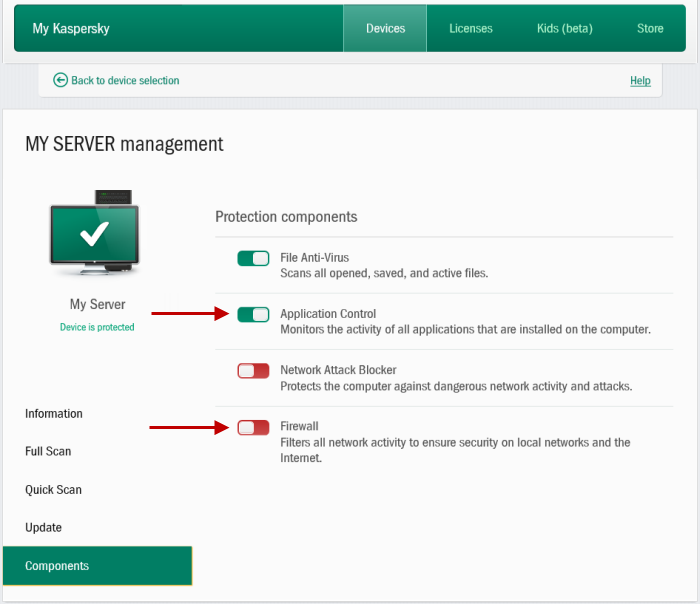This screenshot has width=700, height=604.
Task: Open the Devices tab
Action: [x=385, y=29]
